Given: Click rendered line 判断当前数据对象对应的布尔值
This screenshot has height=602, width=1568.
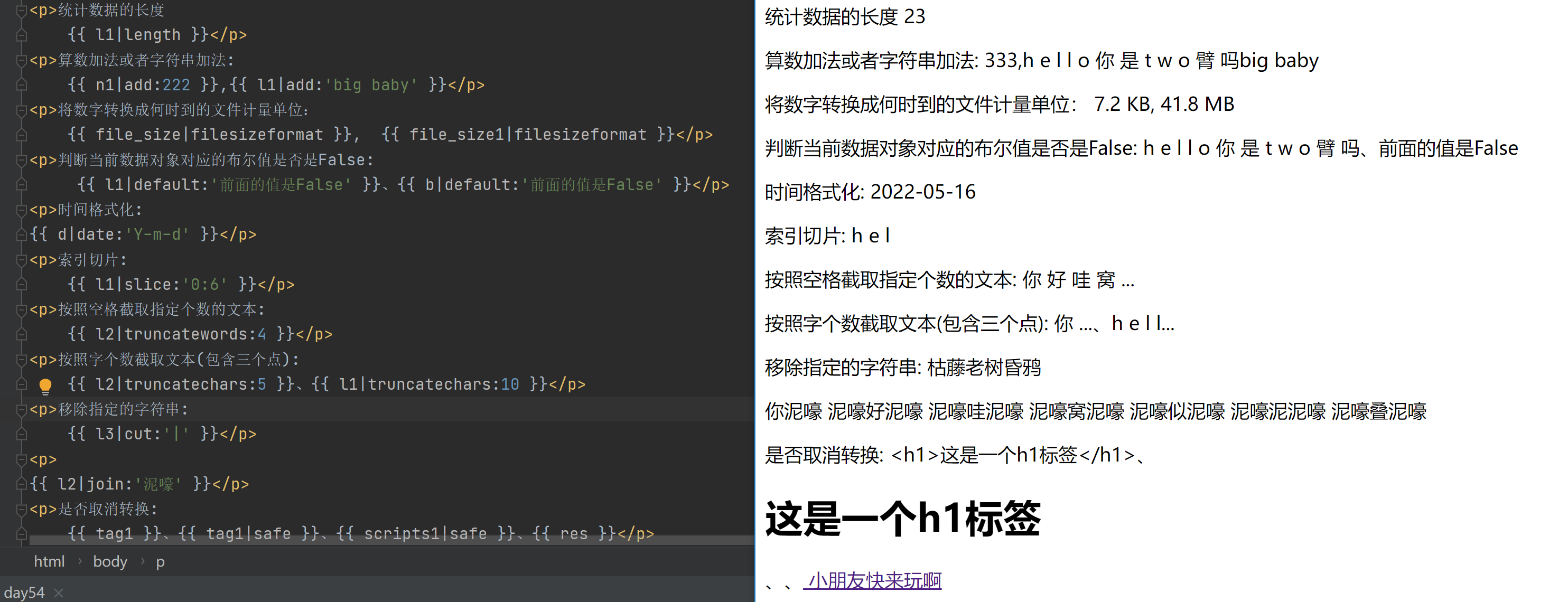Looking at the screenshot, I should [x=1141, y=148].
